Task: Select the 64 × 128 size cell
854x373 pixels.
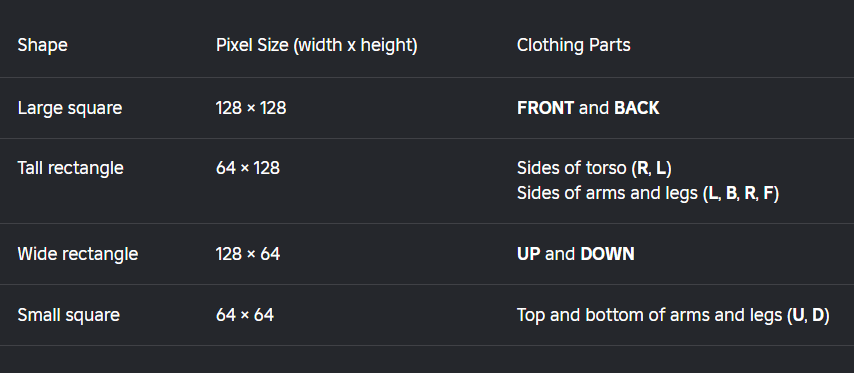Action: [248, 168]
